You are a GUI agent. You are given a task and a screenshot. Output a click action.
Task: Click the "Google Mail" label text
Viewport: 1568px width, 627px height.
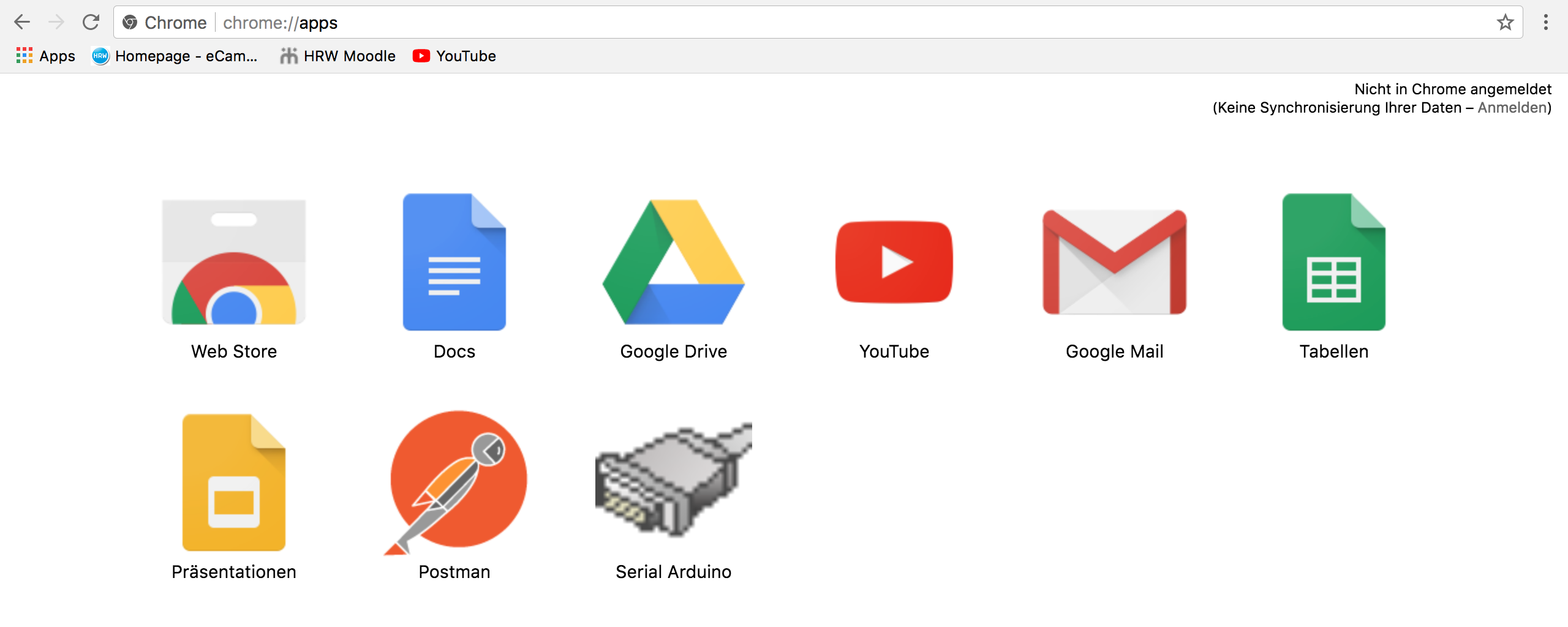pyautogui.click(x=1115, y=351)
